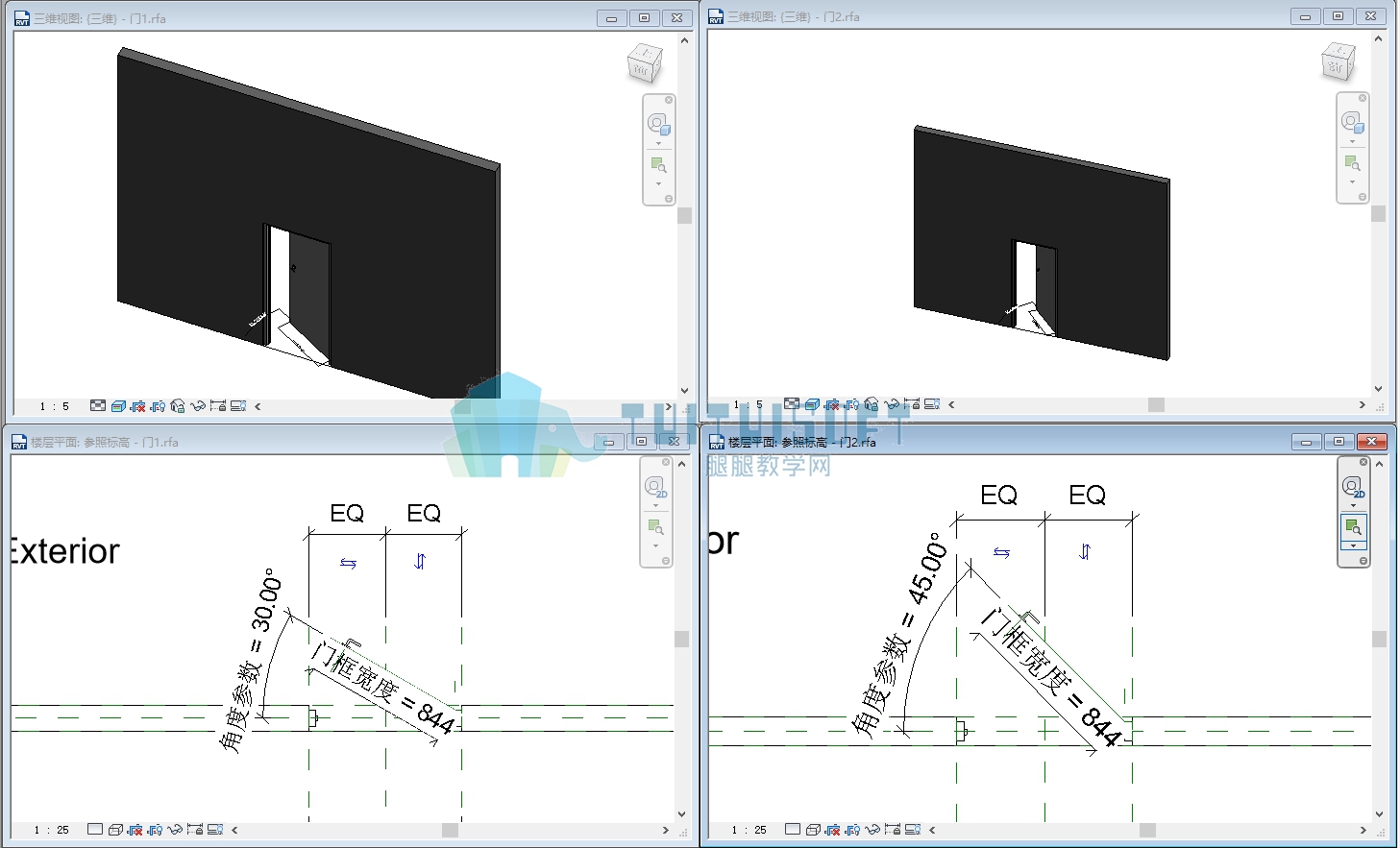Click horizontal scrollbar thumb in 门2.rfa 3D view
This screenshot has height=848, width=1400.
(1156, 404)
